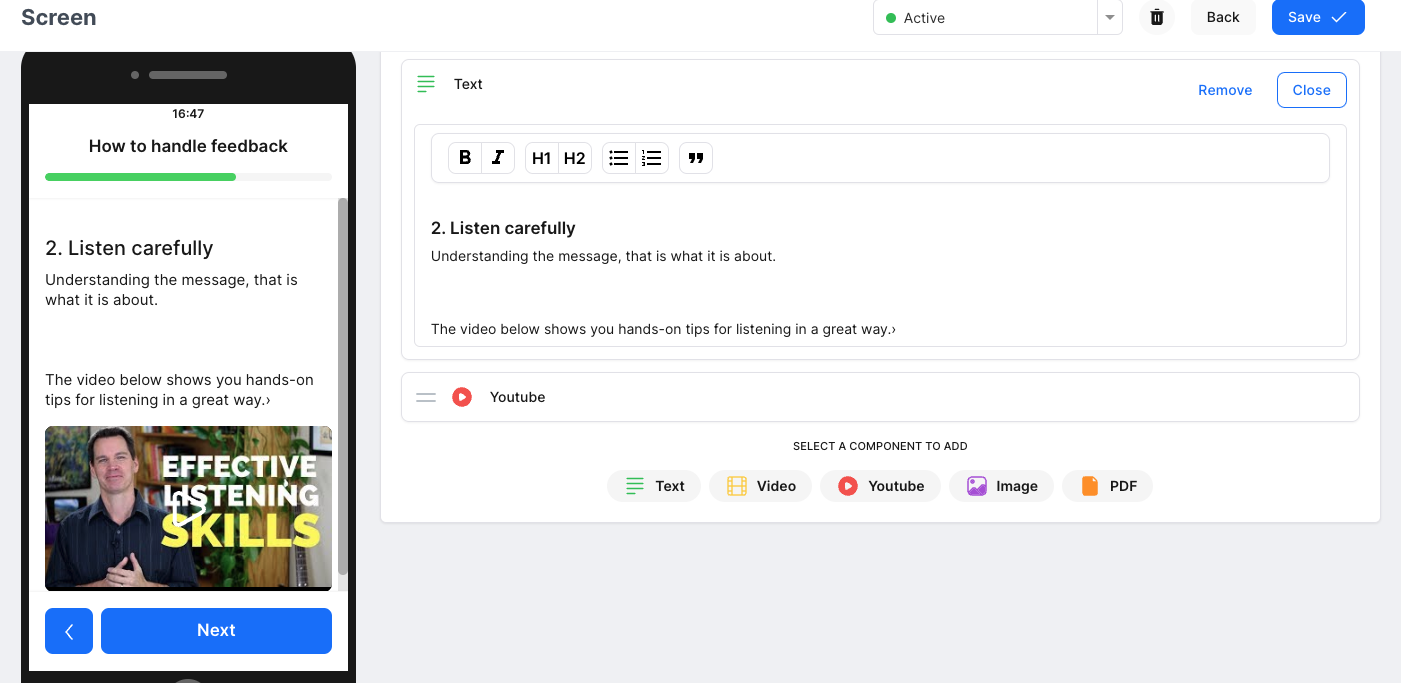This screenshot has width=1401, height=683.
Task: Toggle italic formatting in the text editor
Action: [x=497, y=157]
